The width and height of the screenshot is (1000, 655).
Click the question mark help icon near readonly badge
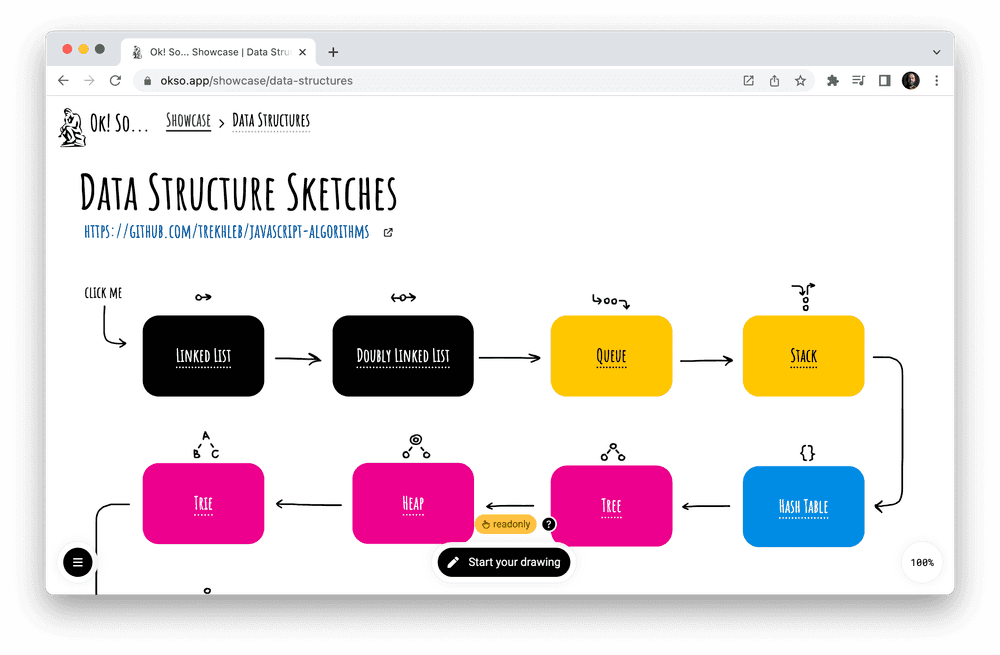tap(548, 524)
